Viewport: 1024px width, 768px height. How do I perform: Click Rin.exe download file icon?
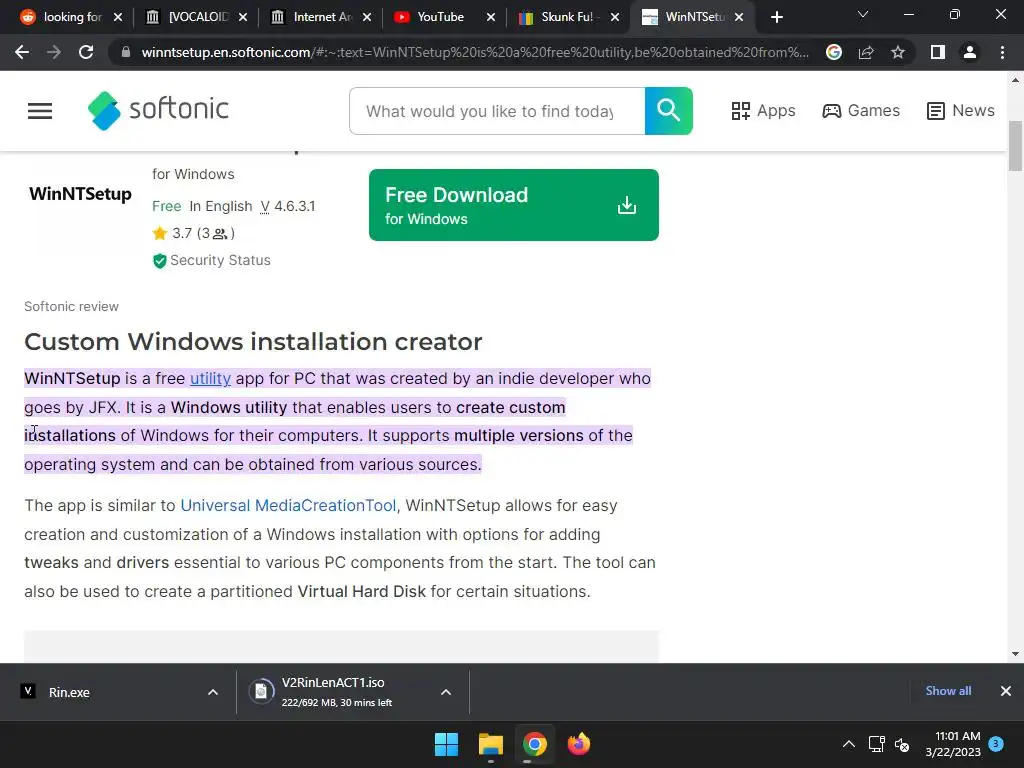coord(28,691)
